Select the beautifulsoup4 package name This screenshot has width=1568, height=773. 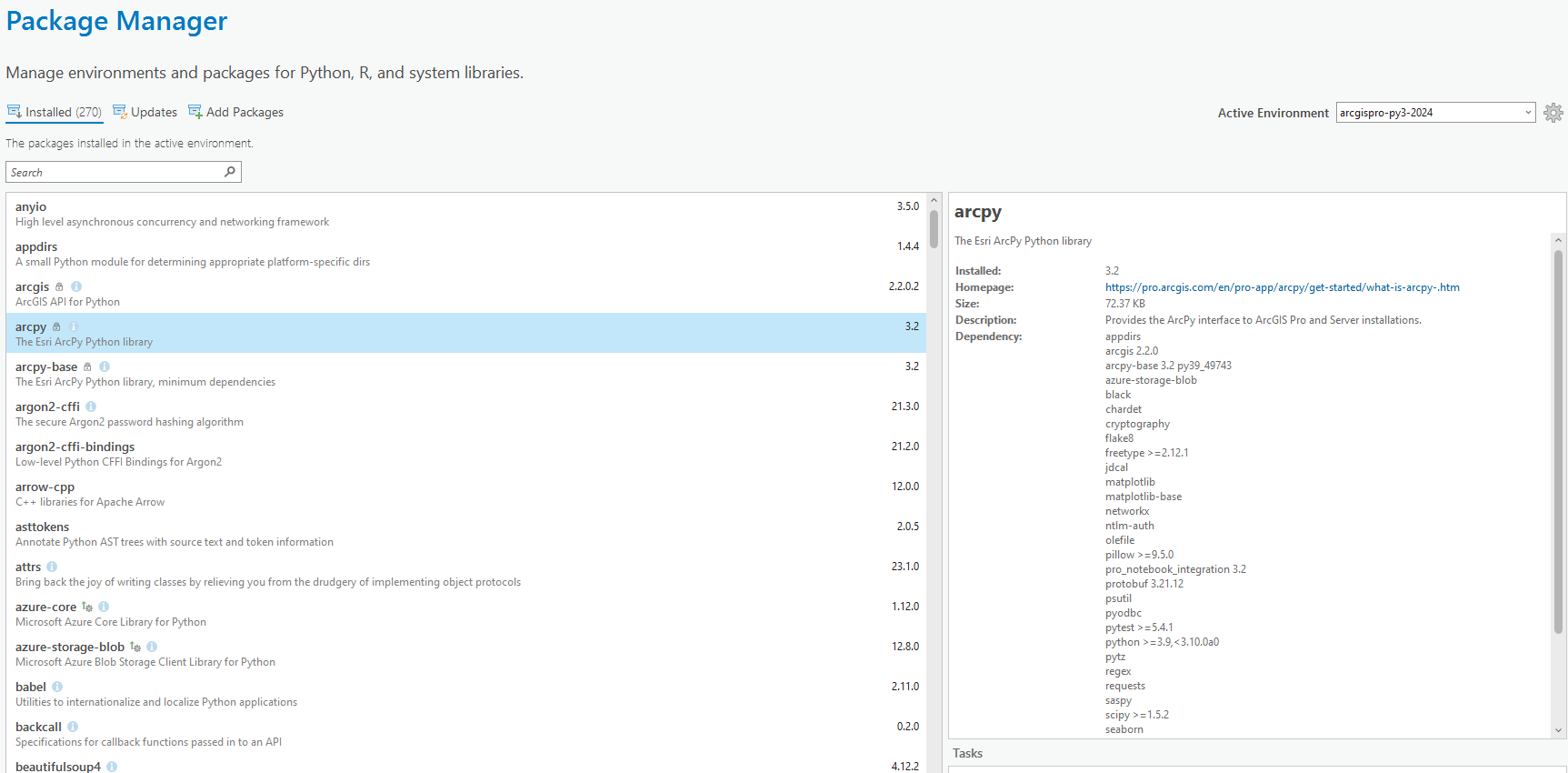pyautogui.click(x=58, y=767)
